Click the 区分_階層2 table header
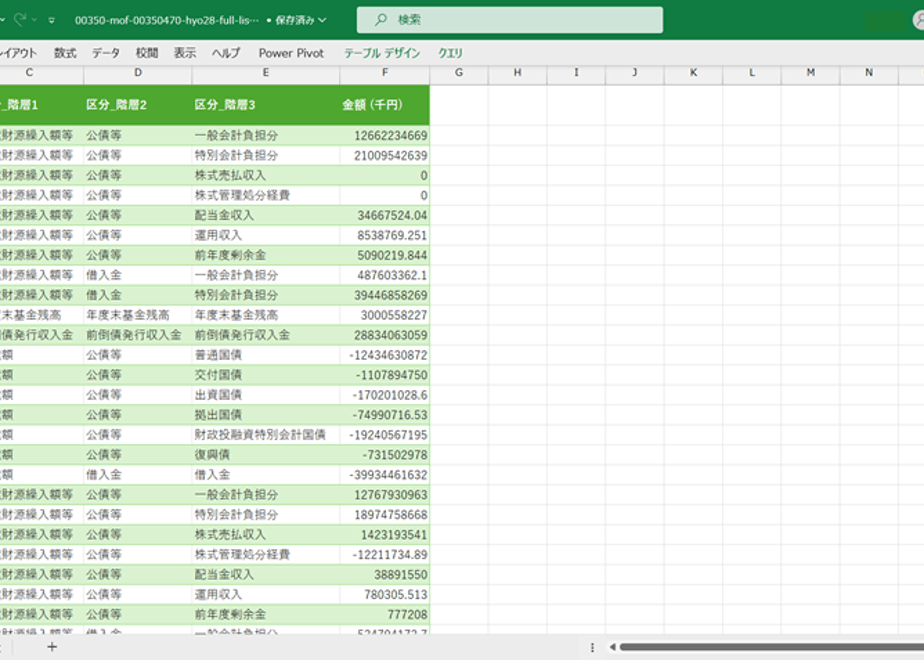The image size is (924, 660). click(x=138, y=105)
